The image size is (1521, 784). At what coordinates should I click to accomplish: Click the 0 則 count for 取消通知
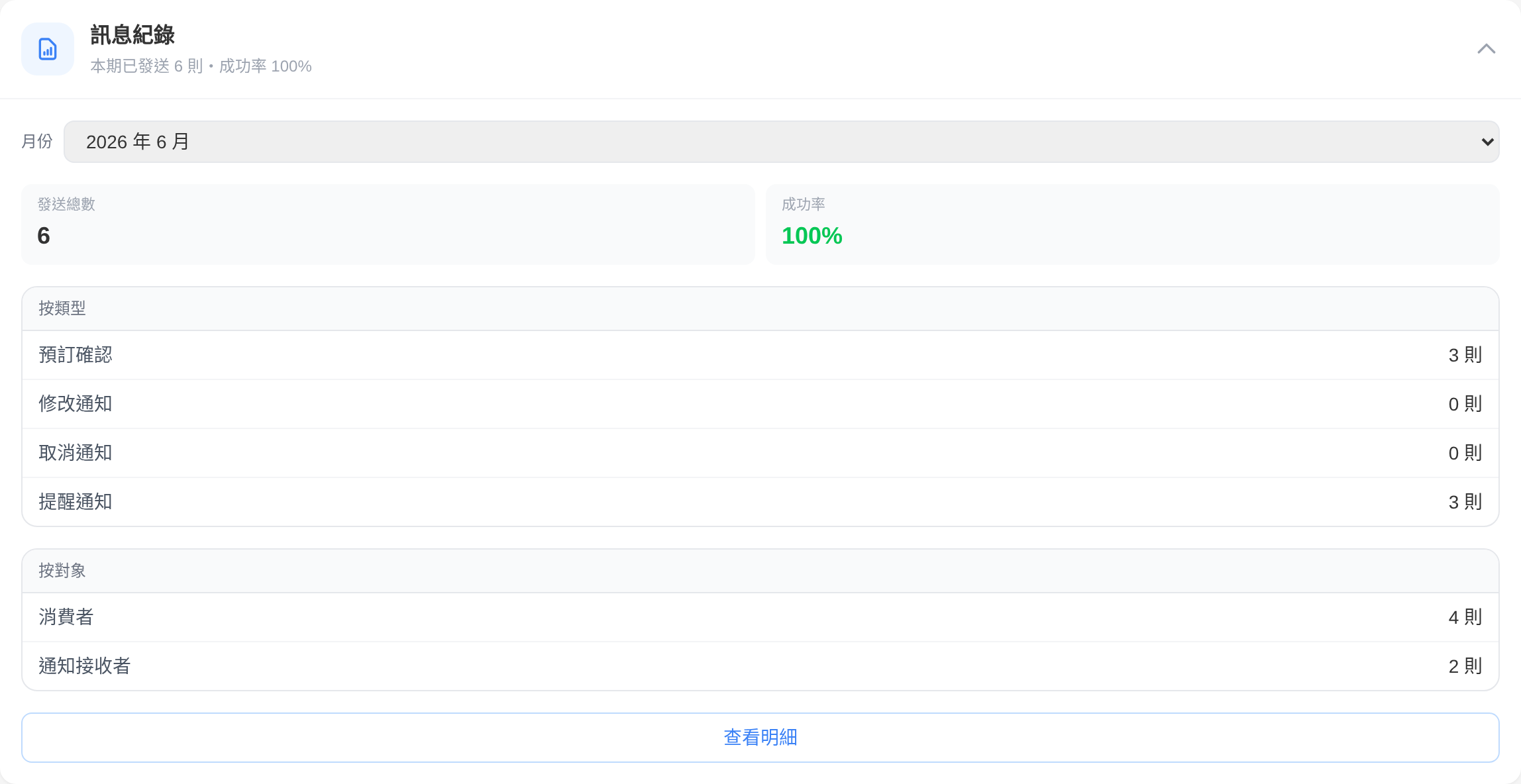[x=1465, y=453]
